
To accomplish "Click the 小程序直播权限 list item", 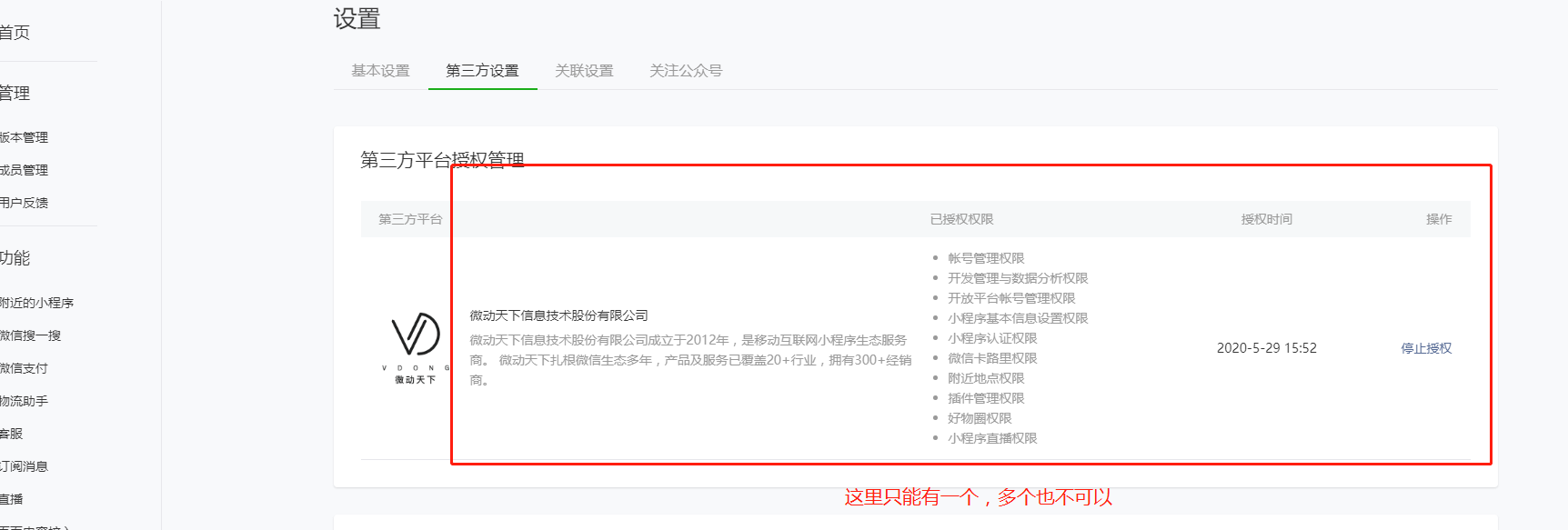I will pos(992,438).
